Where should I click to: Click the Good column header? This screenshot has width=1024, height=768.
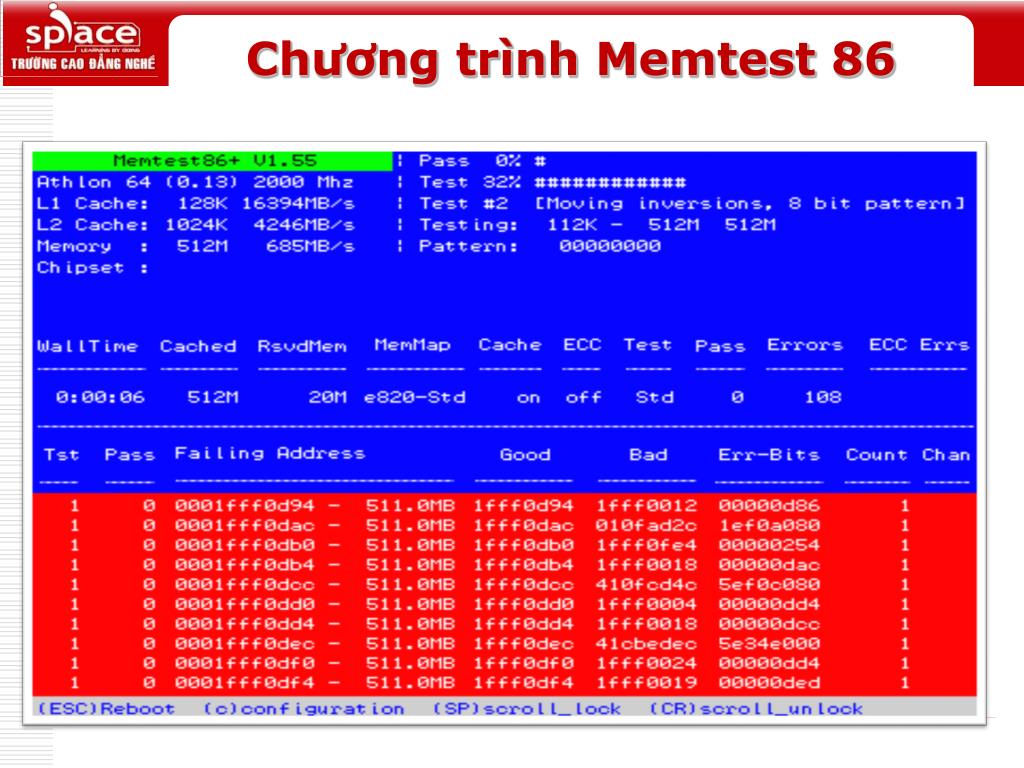(x=525, y=455)
